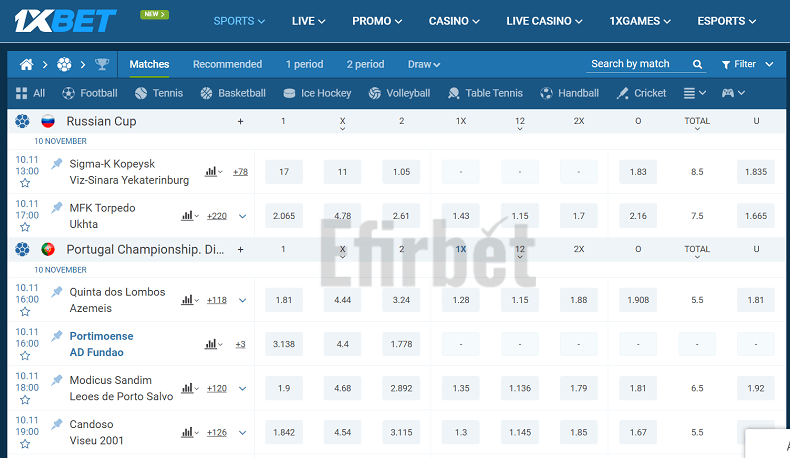Switch to the Recommended tab
The height and width of the screenshot is (458, 790).
[227, 64]
